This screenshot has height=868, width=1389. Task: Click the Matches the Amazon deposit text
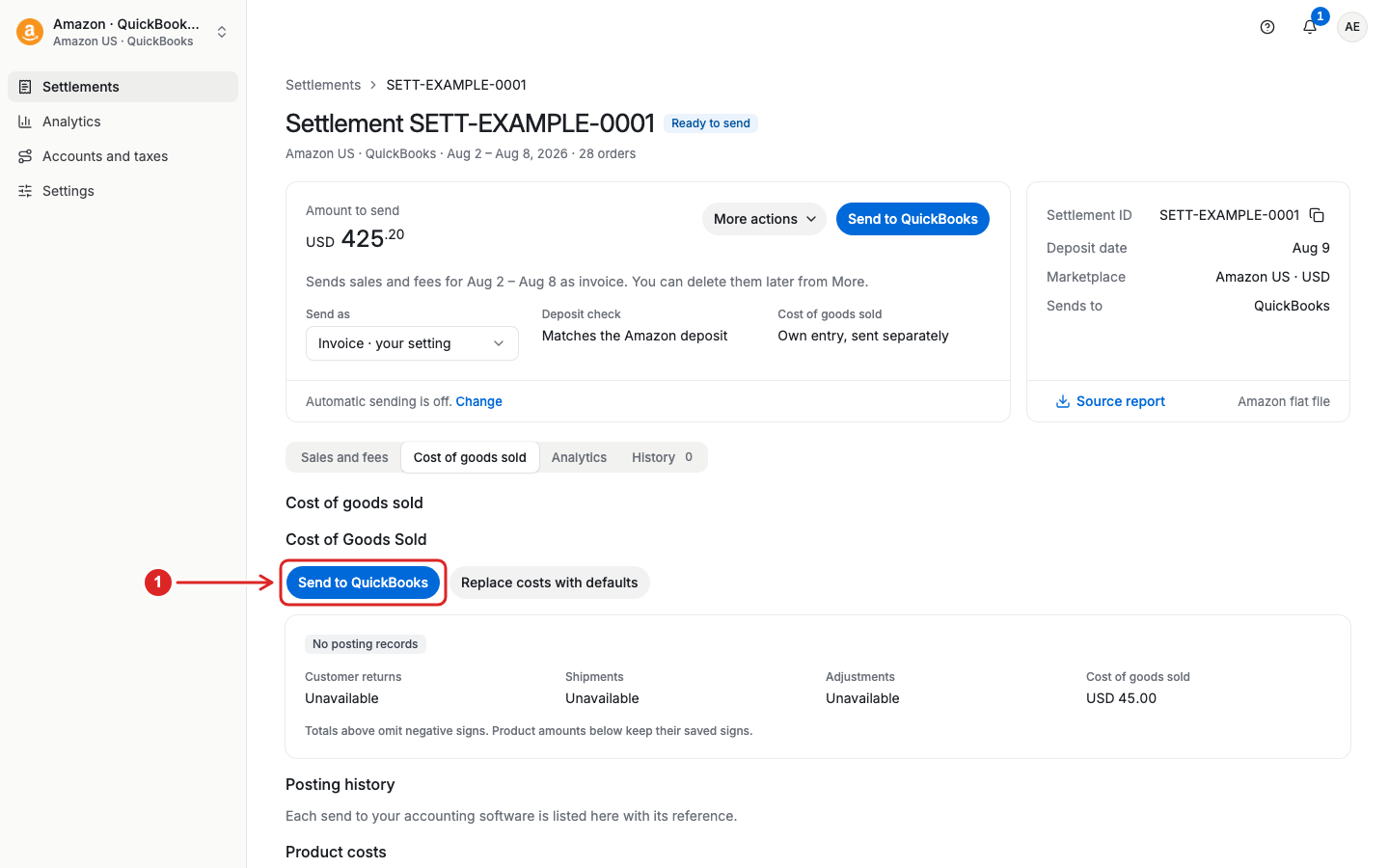coord(635,336)
